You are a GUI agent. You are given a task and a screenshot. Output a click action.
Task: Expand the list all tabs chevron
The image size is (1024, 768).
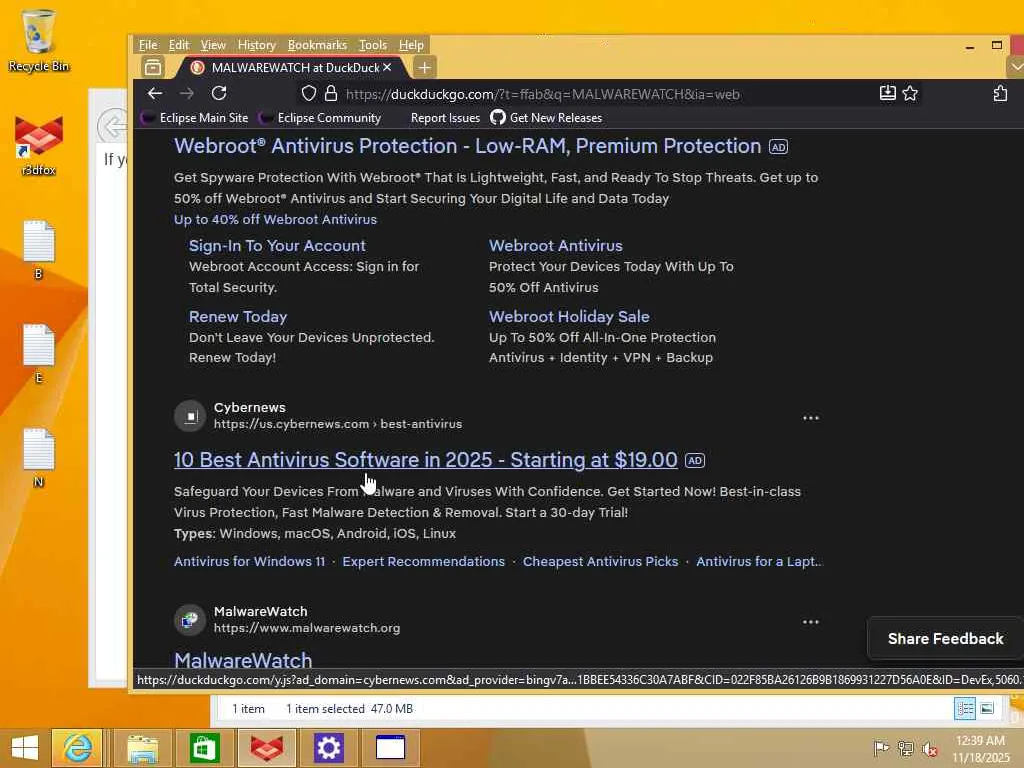(1016, 67)
